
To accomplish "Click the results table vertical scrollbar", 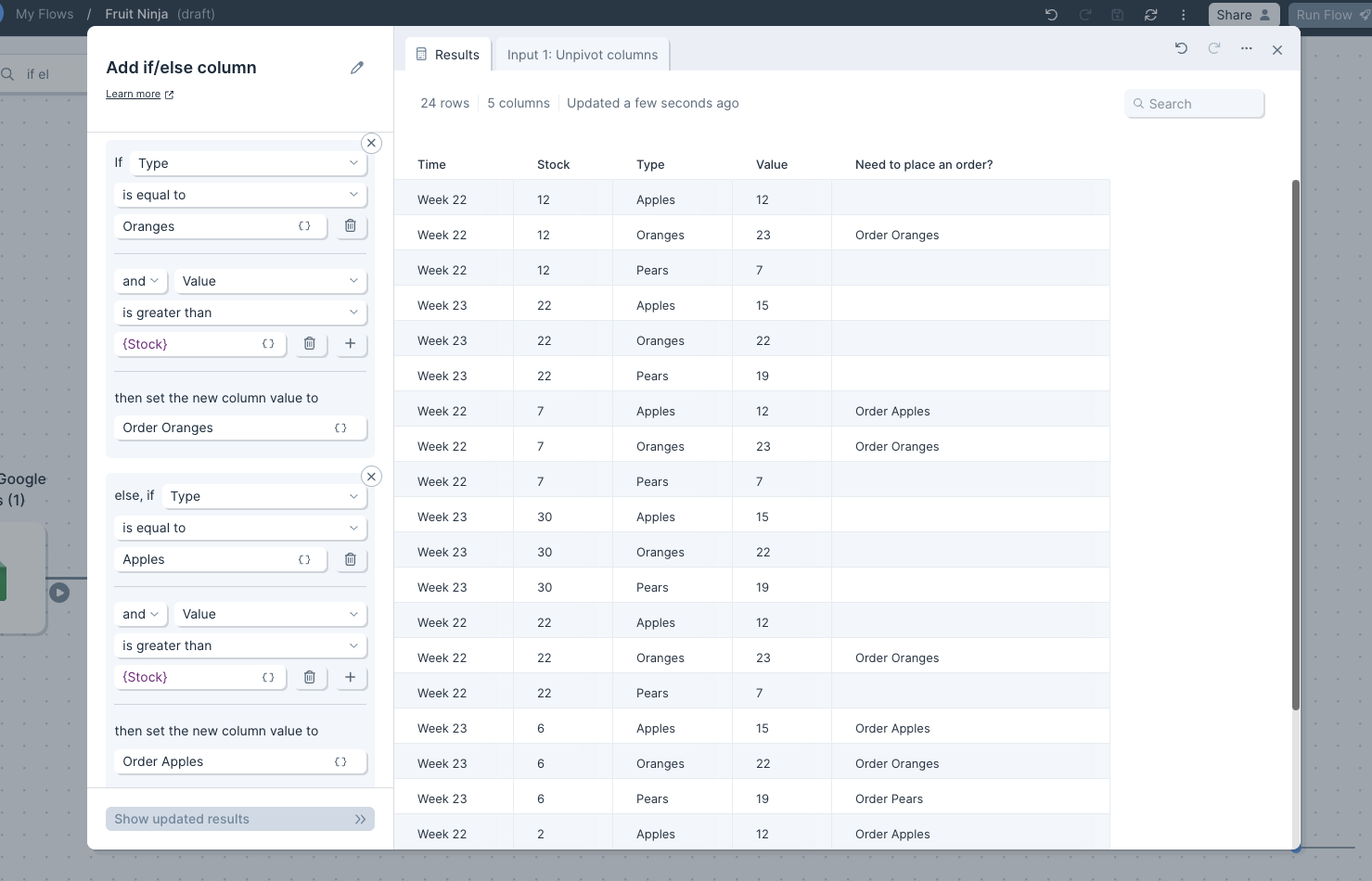I will 1296,445.
